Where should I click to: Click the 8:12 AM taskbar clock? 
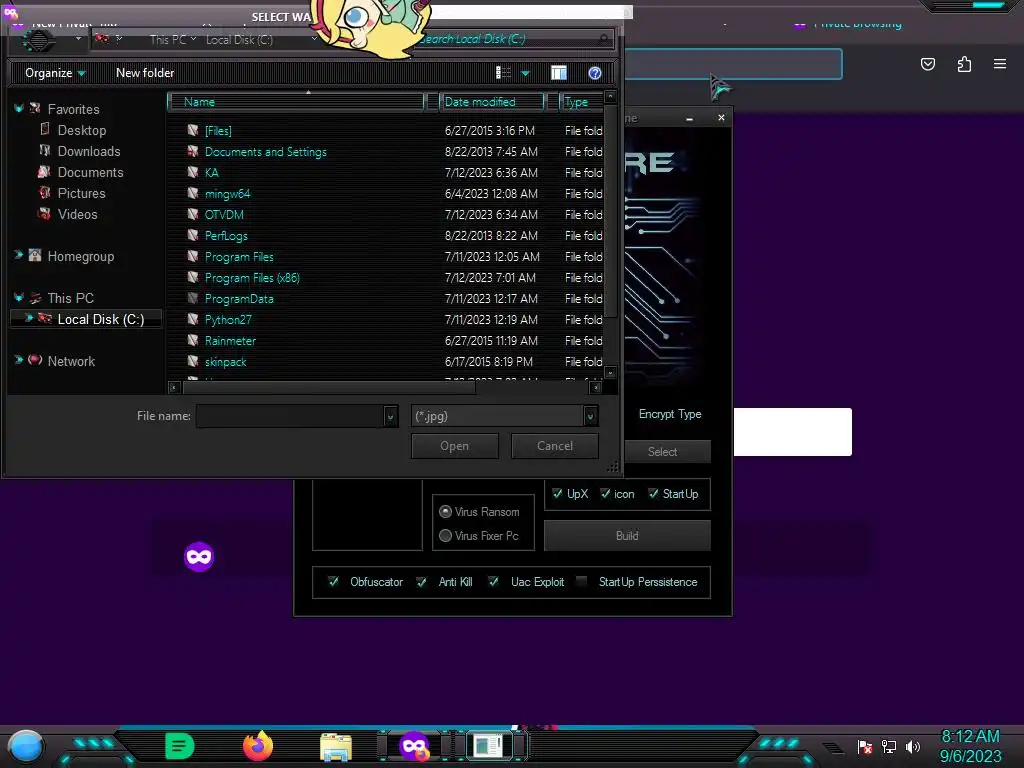(x=970, y=737)
